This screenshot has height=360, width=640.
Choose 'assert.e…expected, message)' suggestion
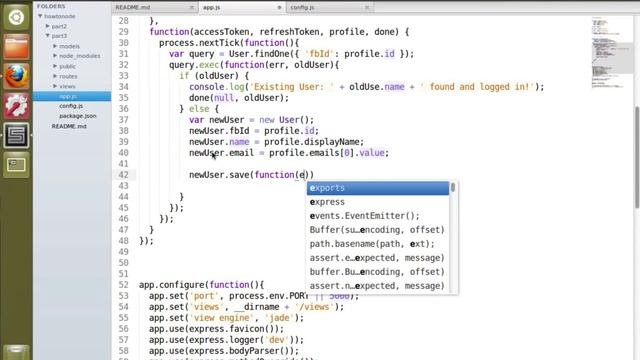coord(378,258)
